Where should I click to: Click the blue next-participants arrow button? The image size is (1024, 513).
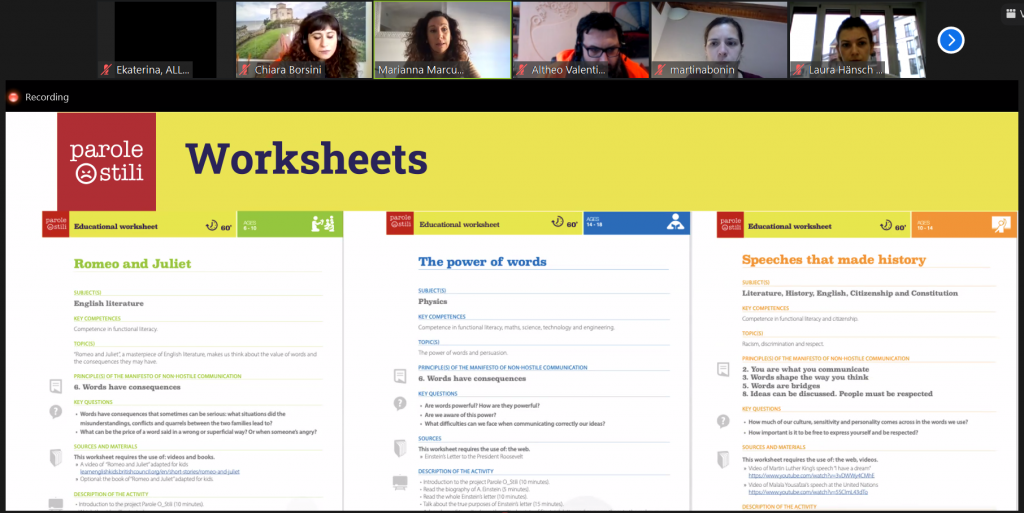point(950,40)
